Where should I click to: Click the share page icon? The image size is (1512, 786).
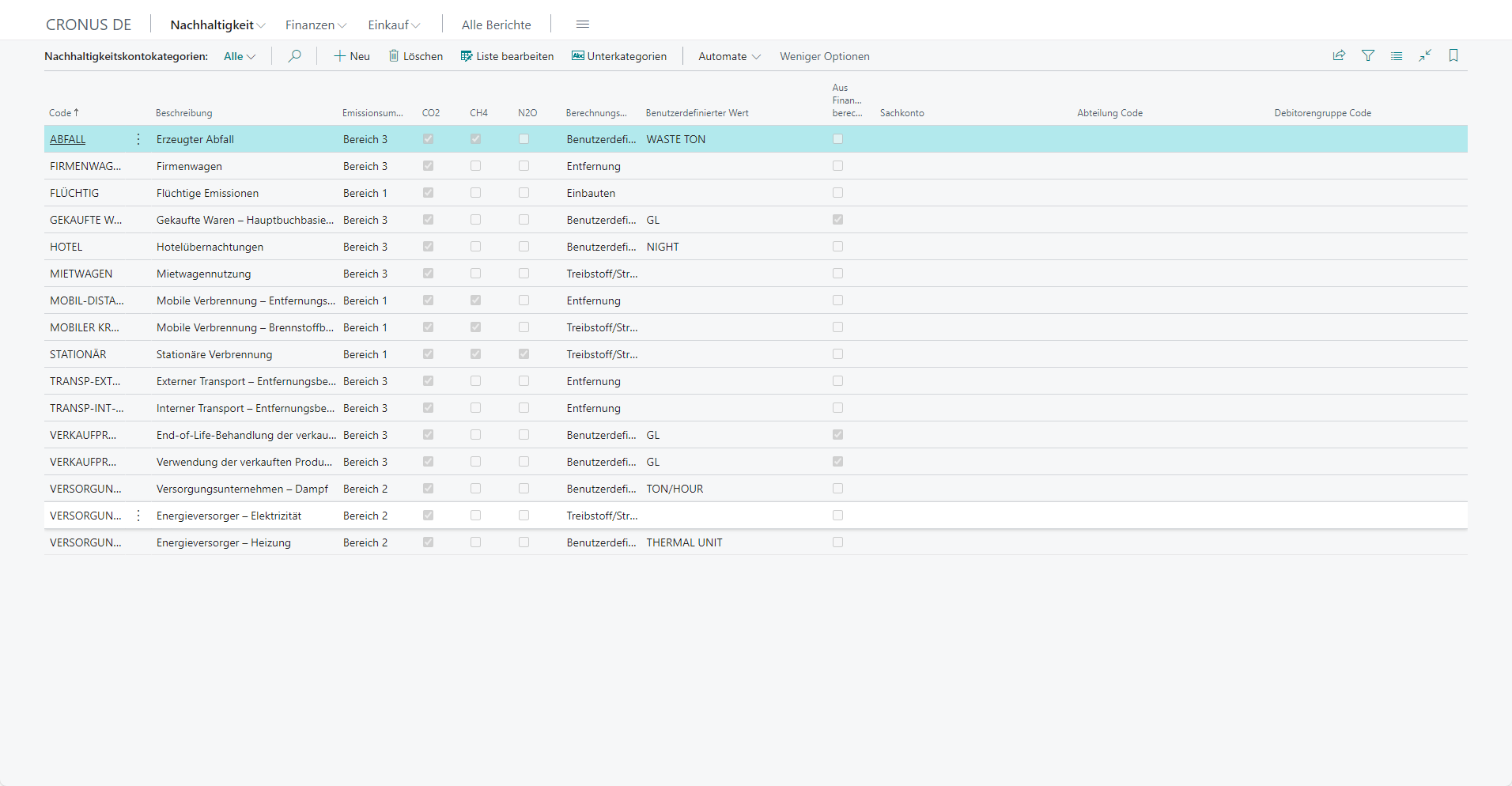1339,55
